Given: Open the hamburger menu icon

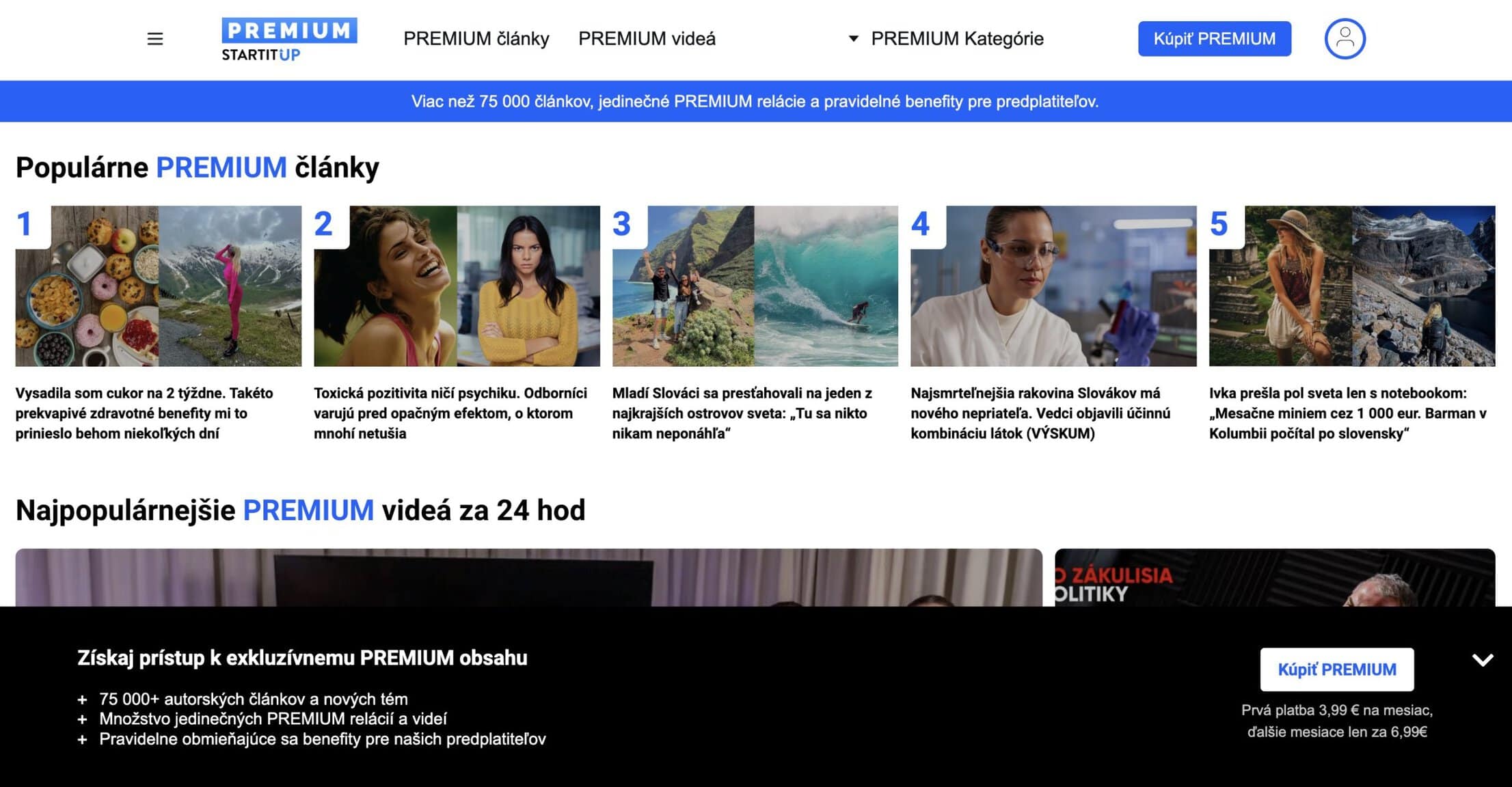Looking at the screenshot, I should coord(155,39).
